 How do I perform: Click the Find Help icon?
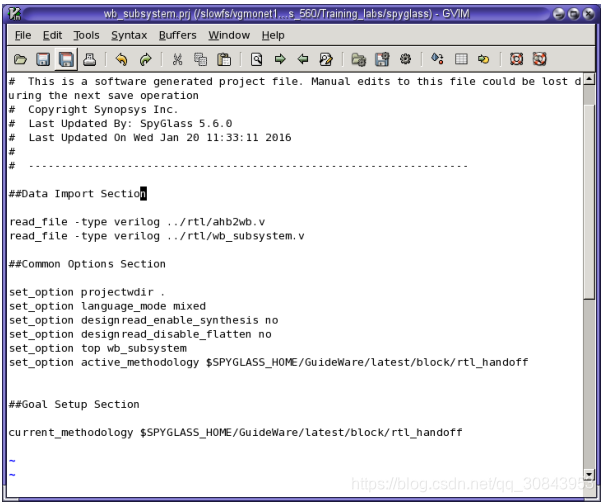pyautogui.click(x=539, y=59)
